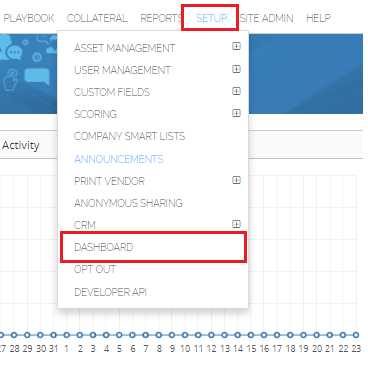Open the Reports menu
Viewport: 368px width, 366px height.
[x=161, y=18]
